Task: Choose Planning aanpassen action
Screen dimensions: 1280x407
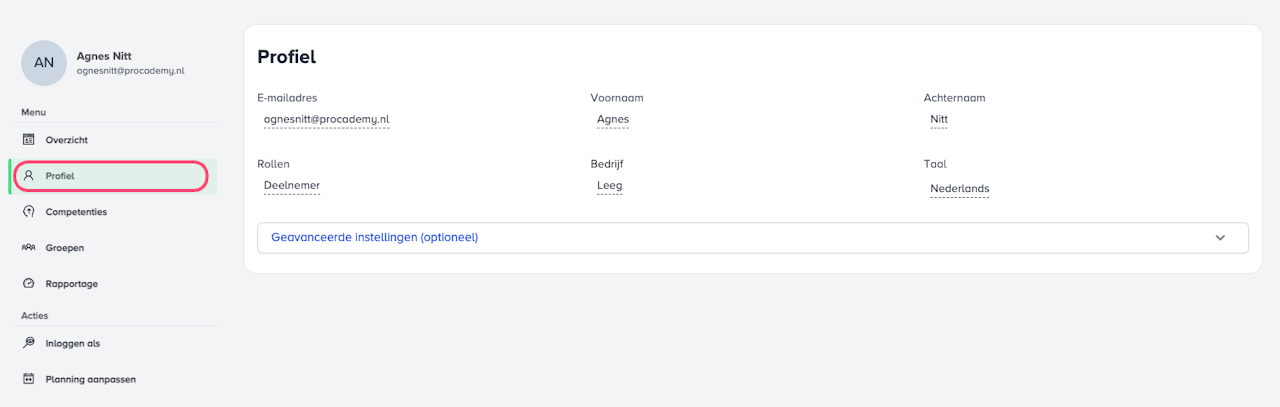Action: [x=90, y=379]
